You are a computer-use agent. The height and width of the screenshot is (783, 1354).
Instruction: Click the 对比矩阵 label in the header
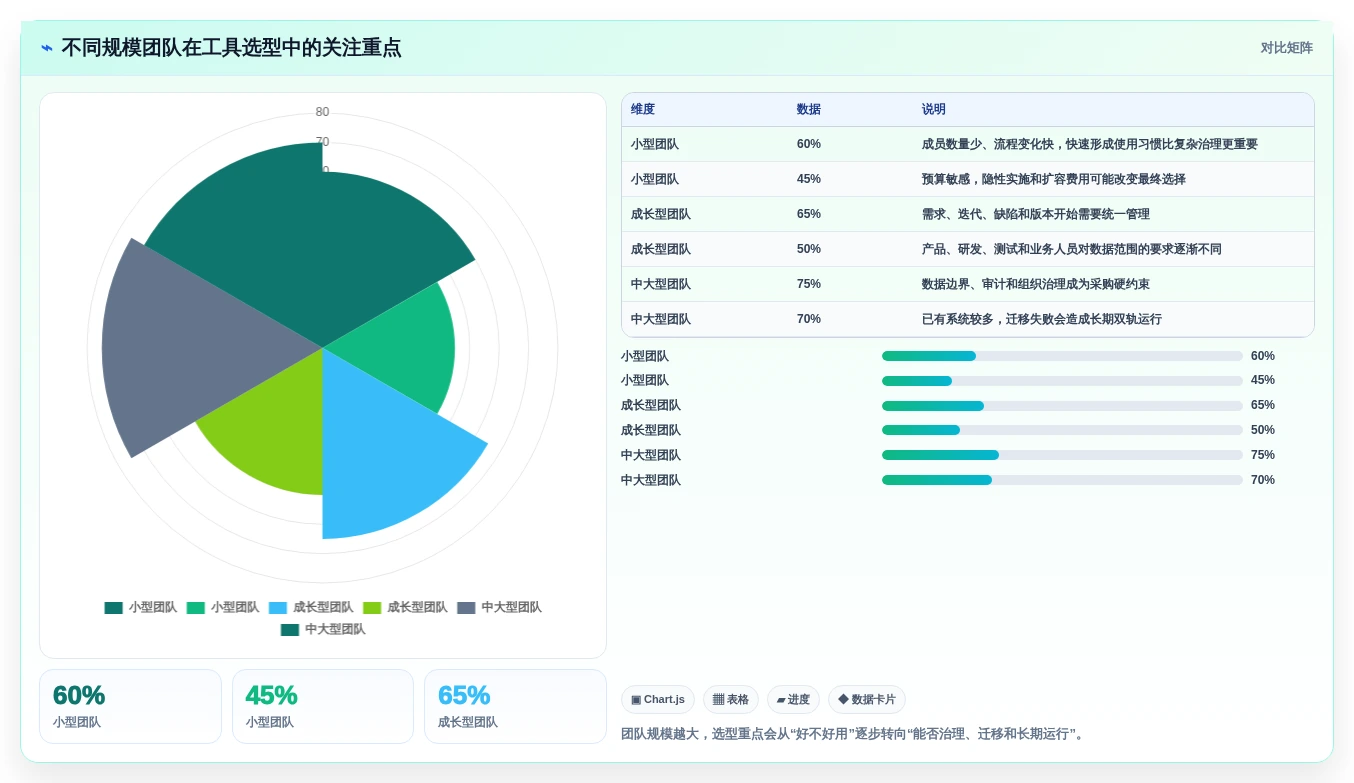(1286, 48)
